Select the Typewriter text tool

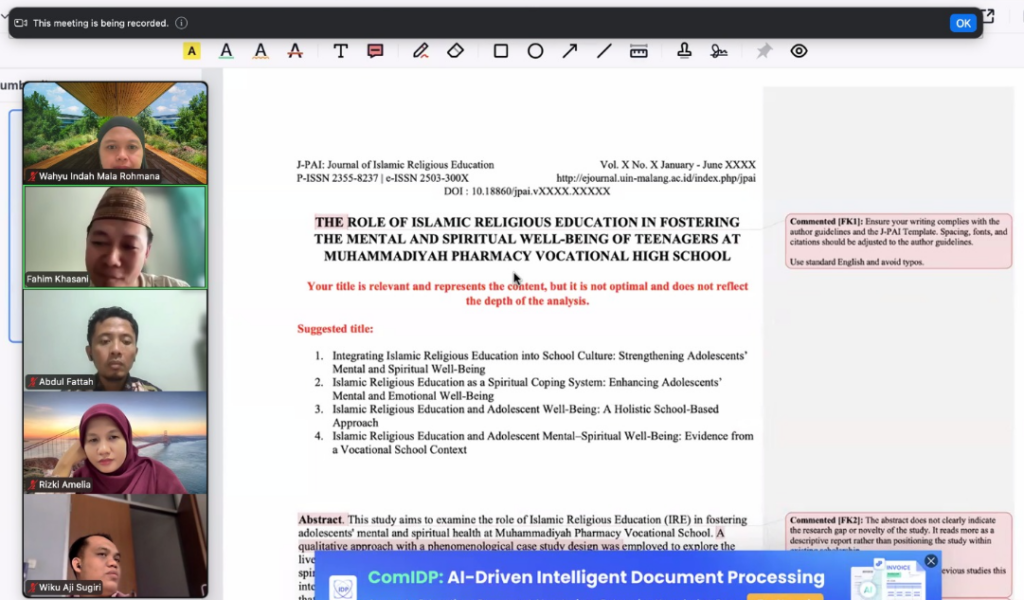[x=341, y=51]
